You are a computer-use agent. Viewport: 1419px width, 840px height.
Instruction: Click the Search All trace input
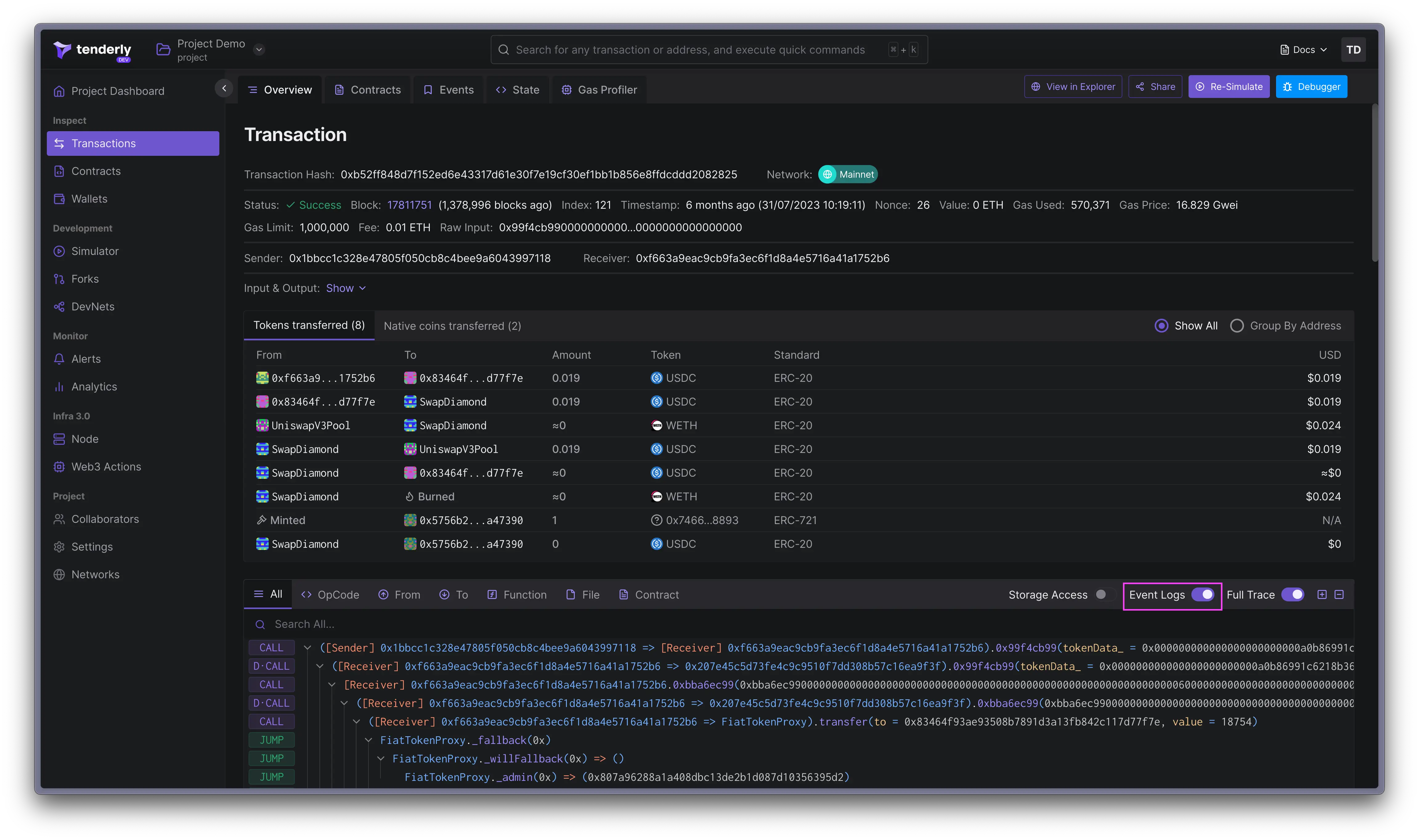click(x=799, y=624)
